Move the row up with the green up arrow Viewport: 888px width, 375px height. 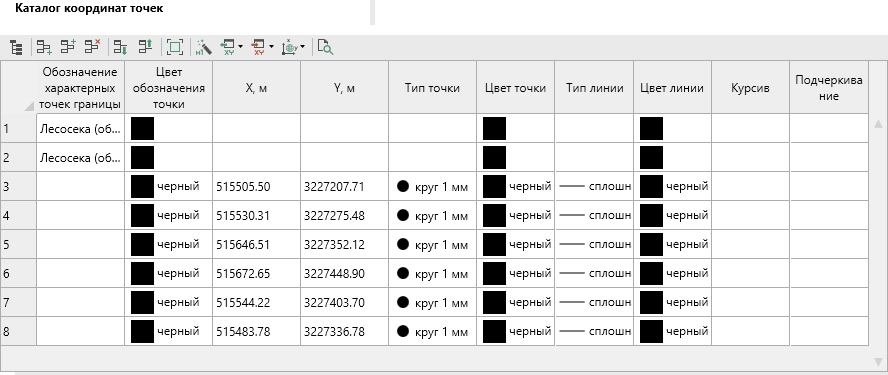[146, 46]
